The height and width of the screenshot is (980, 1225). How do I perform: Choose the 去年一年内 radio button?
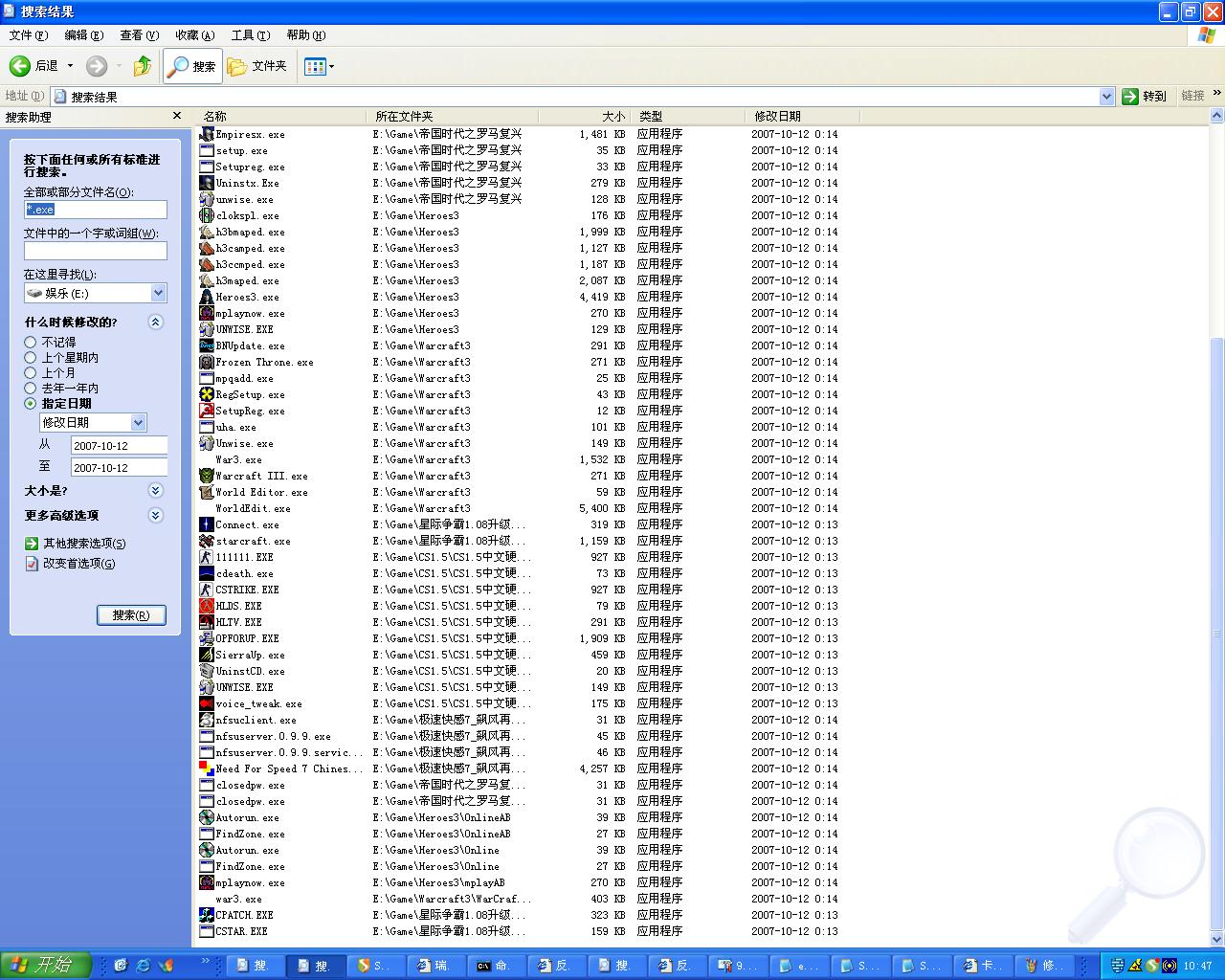point(31,388)
